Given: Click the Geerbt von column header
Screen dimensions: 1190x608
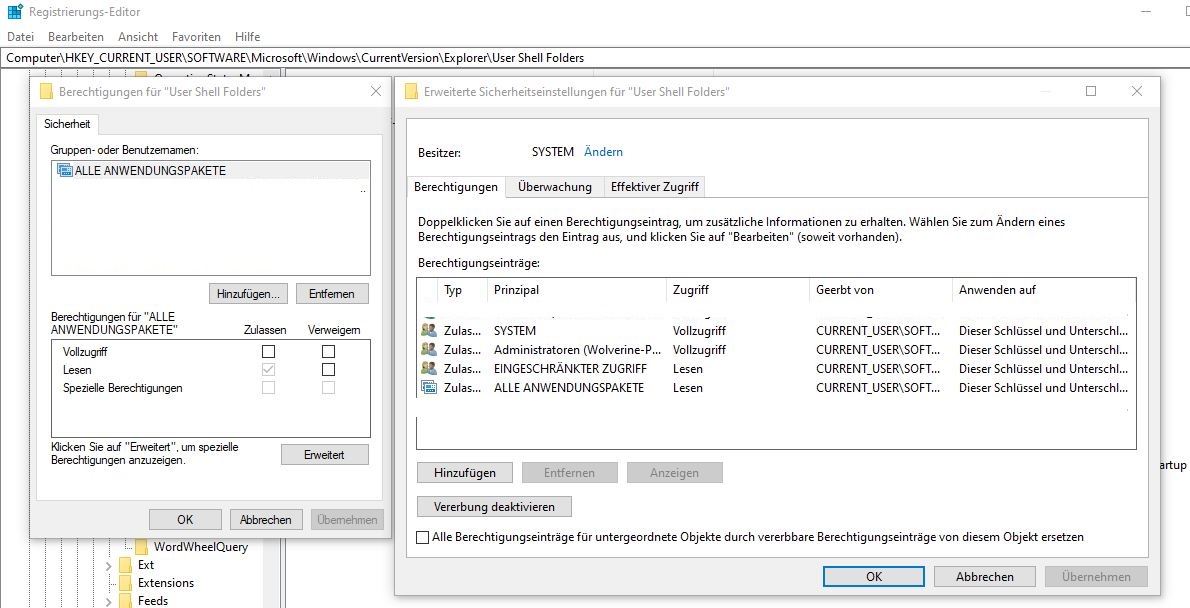Looking at the screenshot, I should (x=881, y=290).
